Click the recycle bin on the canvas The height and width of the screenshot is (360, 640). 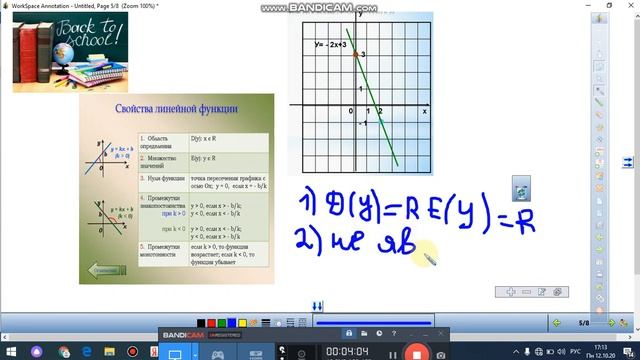521,189
